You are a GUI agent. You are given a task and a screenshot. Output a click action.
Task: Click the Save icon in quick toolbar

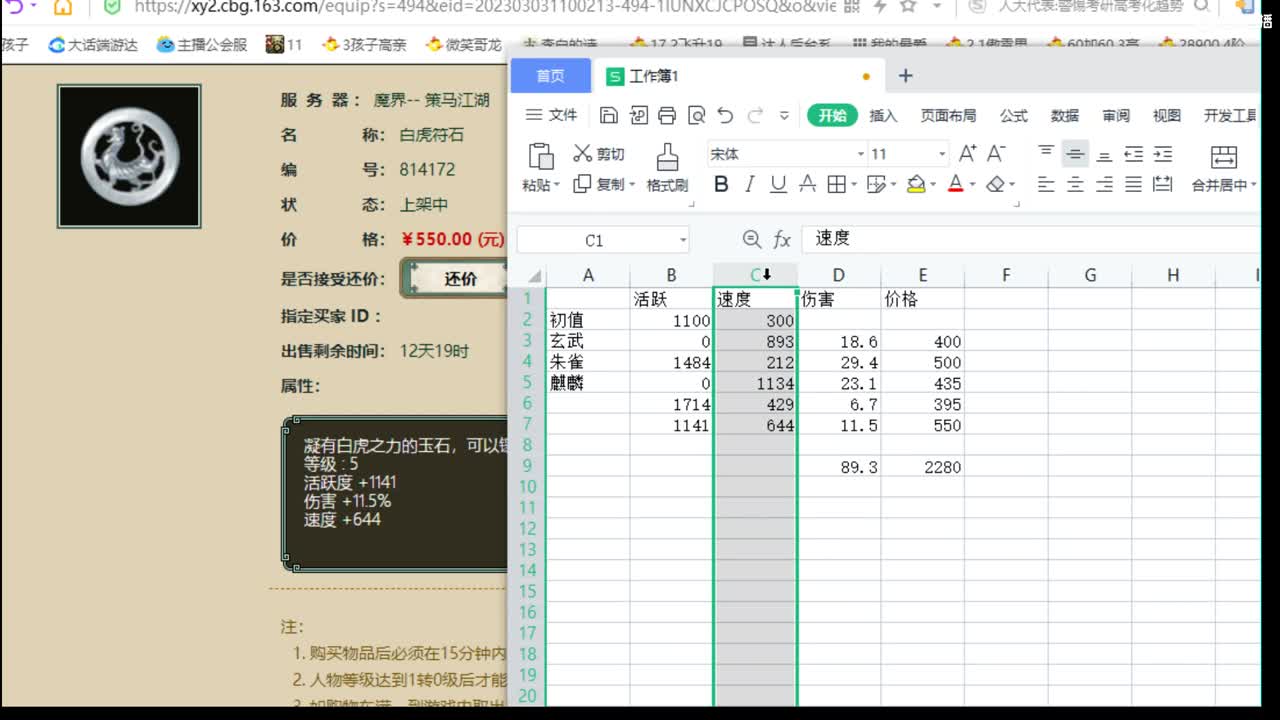coord(609,115)
